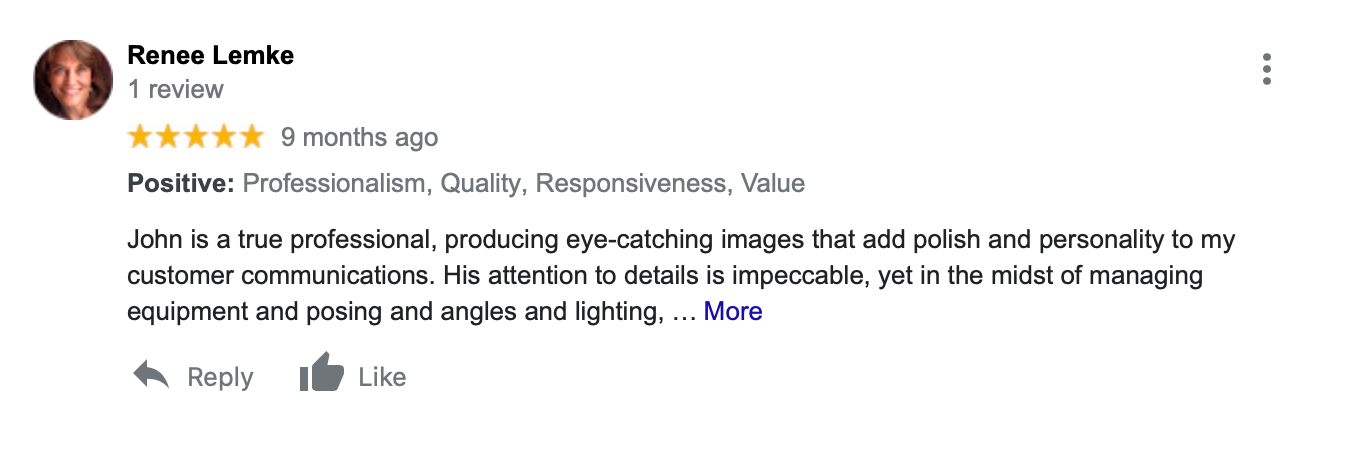Image resolution: width=1370 pixels, height=450 pixels.
Task: Select the Value attribute text
Action: pos(773,184)
